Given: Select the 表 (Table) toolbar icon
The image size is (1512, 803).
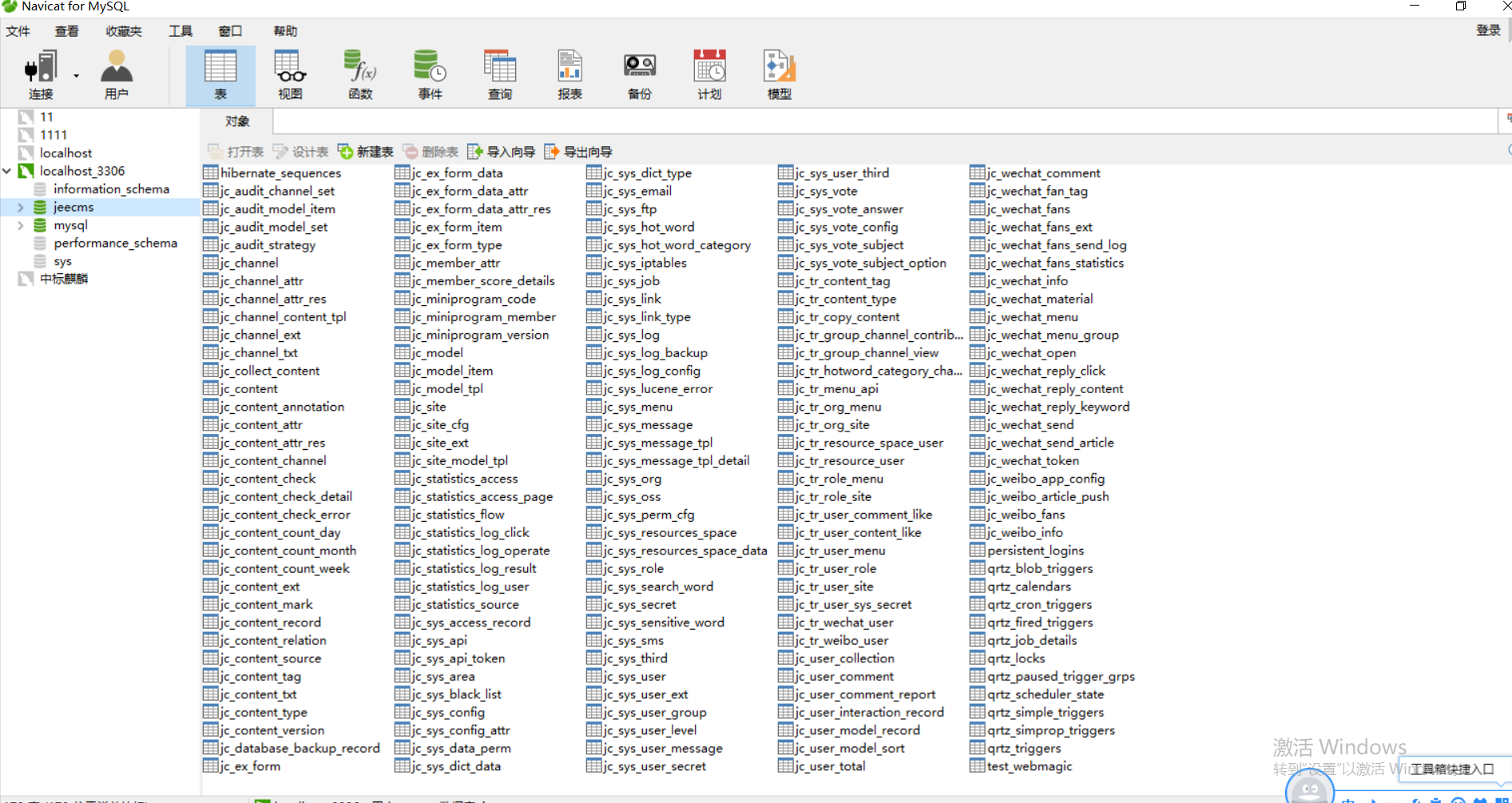Looking at the screenshot, I should (220, 75).
